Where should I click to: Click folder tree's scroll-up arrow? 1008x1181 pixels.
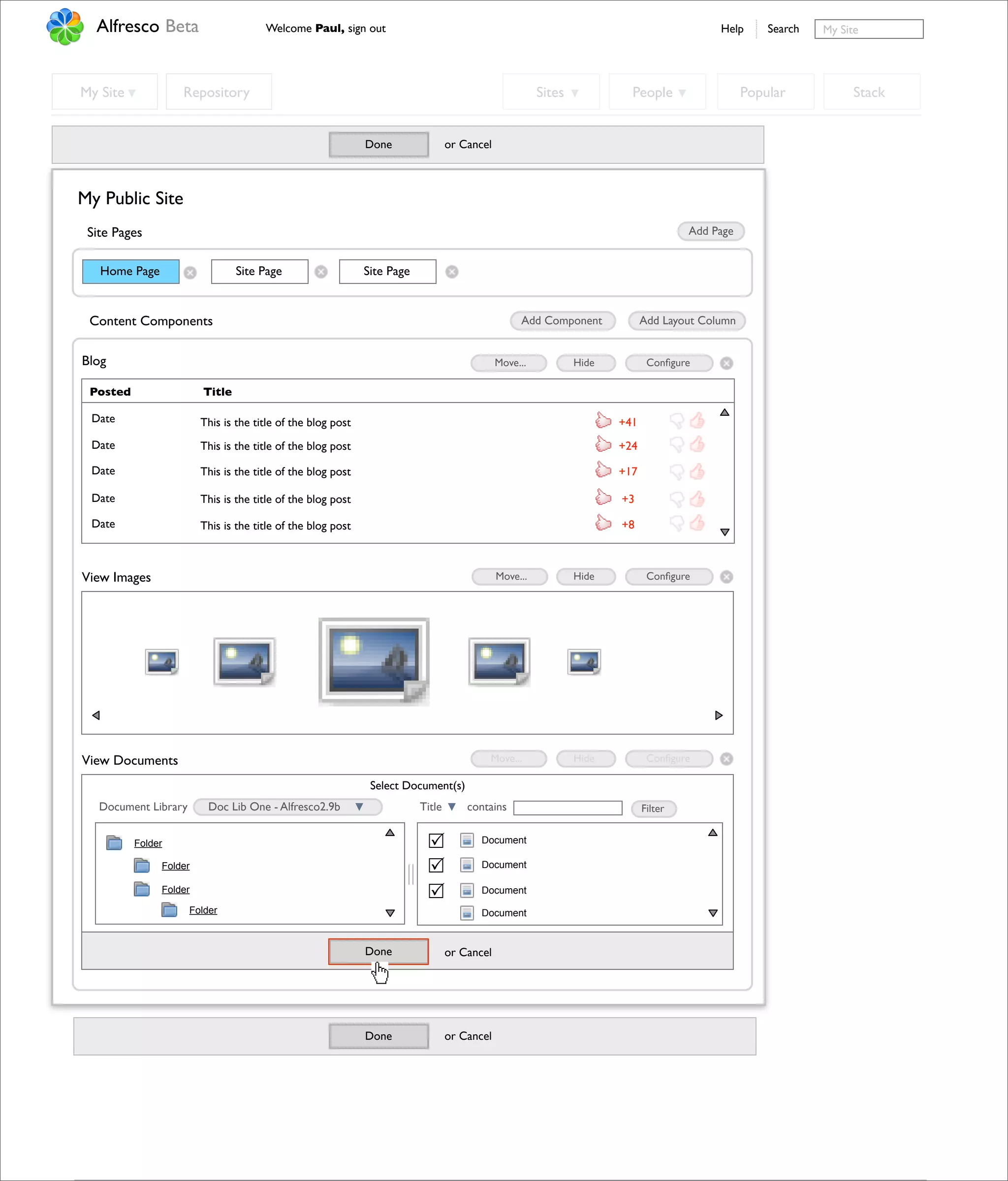pyautogui.click(x=390, y=833)
